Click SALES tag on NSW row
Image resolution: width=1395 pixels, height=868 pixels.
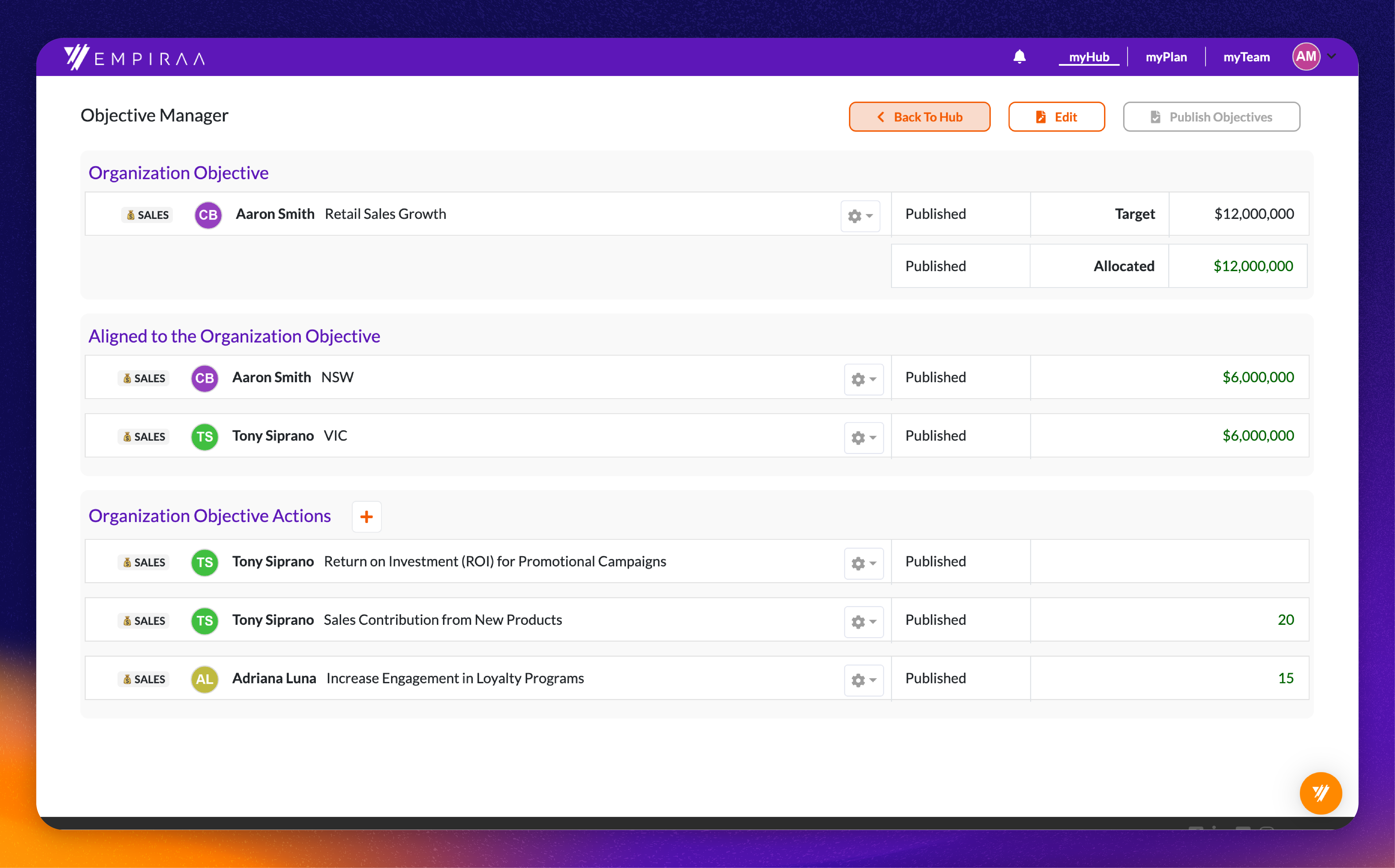coord(144,378)
